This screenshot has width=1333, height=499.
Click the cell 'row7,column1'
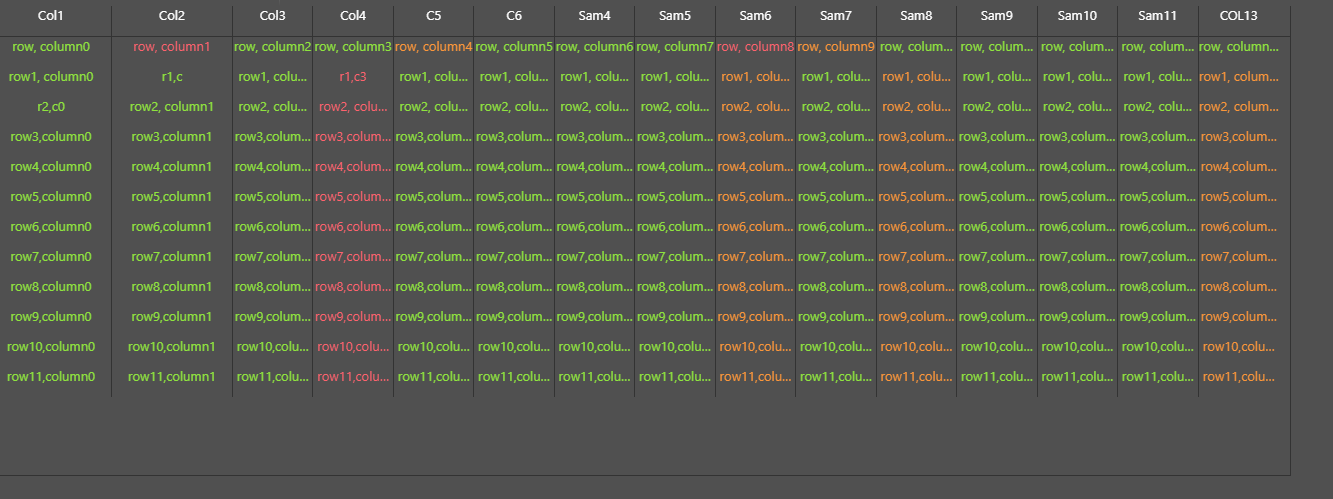pos(172,257)
